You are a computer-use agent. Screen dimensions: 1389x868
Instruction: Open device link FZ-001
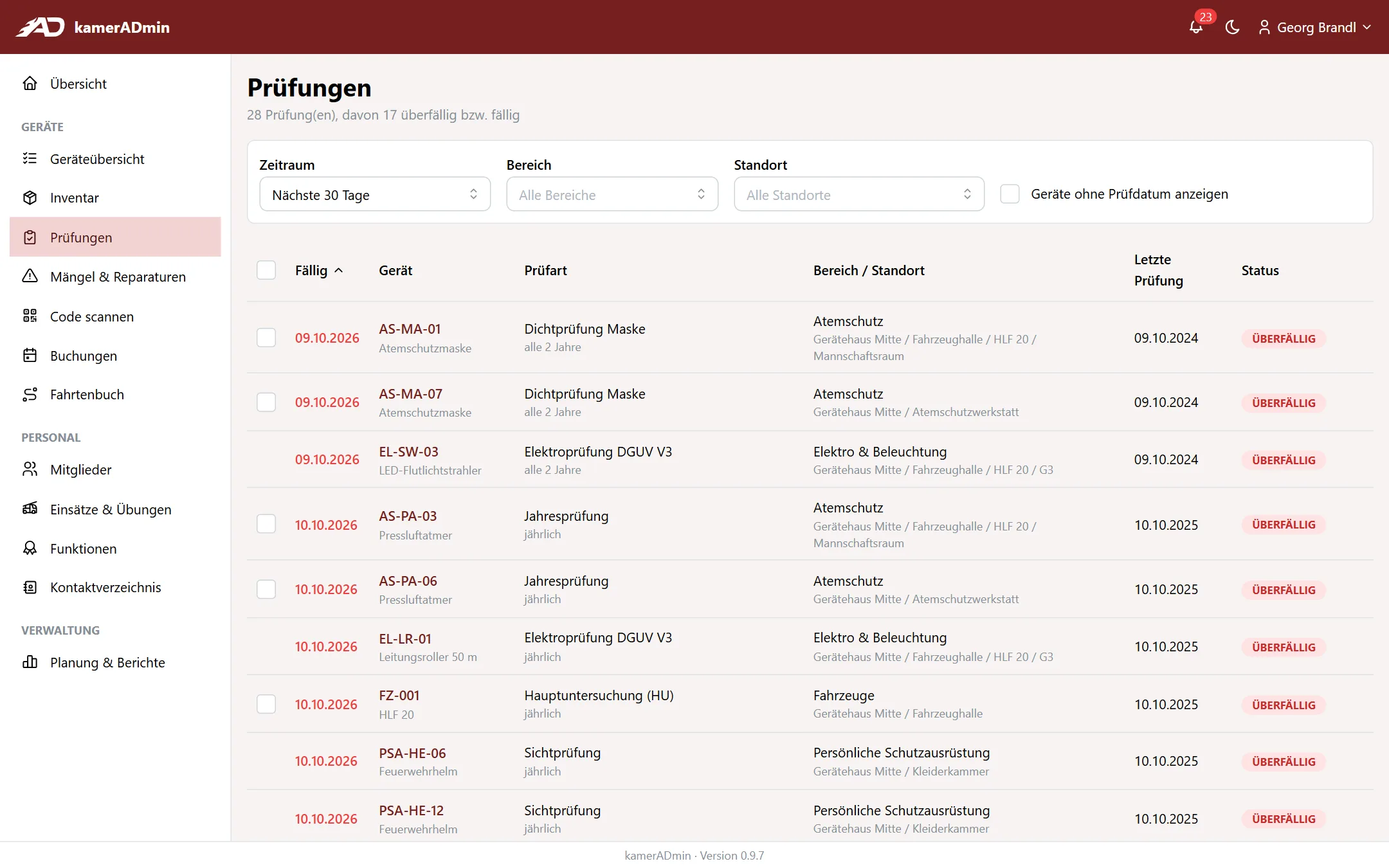click(x=399, y=695)
